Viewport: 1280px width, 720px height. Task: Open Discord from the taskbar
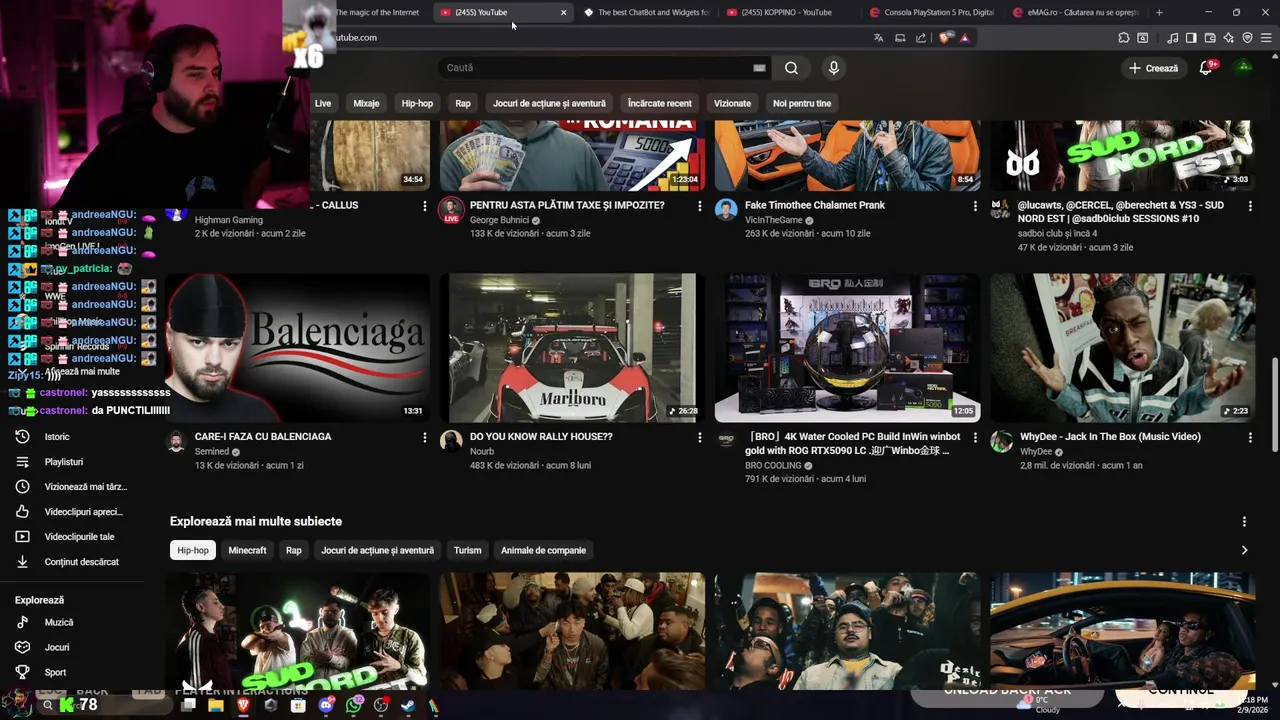[x=326, y=705]
